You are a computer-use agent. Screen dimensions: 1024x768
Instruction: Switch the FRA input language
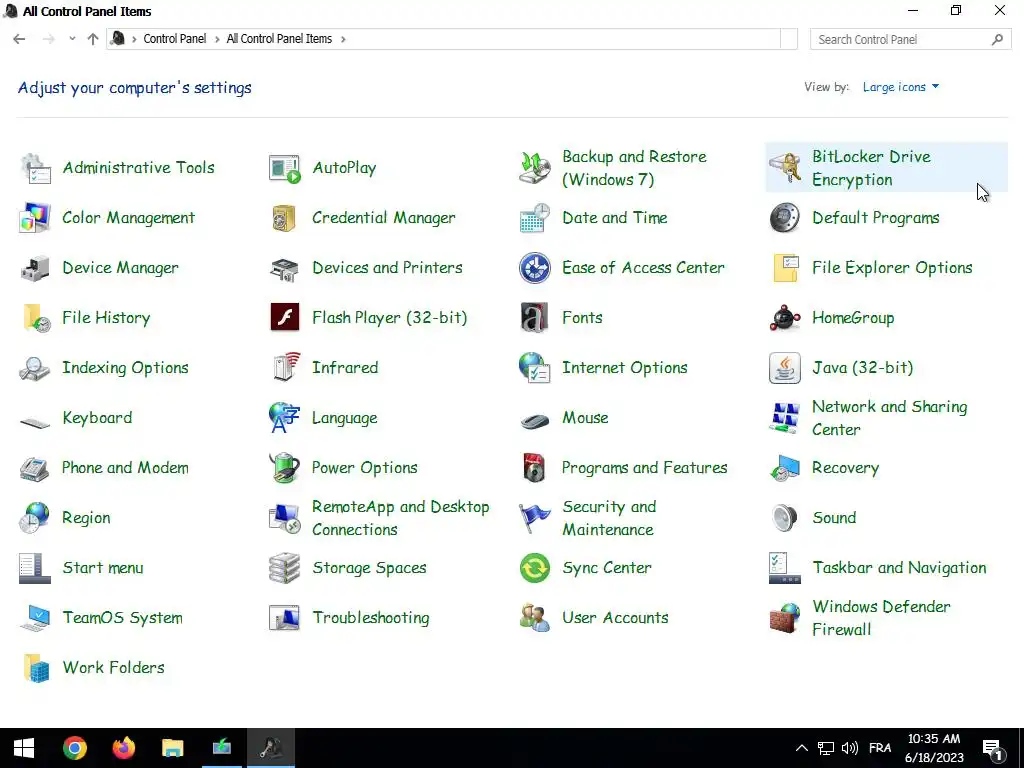(x=880, y=748)
